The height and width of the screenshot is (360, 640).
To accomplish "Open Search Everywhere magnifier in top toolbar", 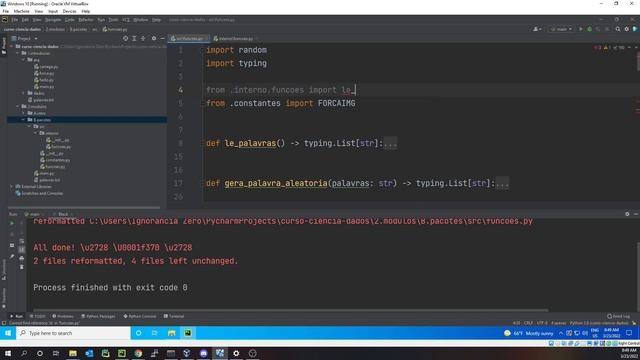I will [x=618, y=29].
